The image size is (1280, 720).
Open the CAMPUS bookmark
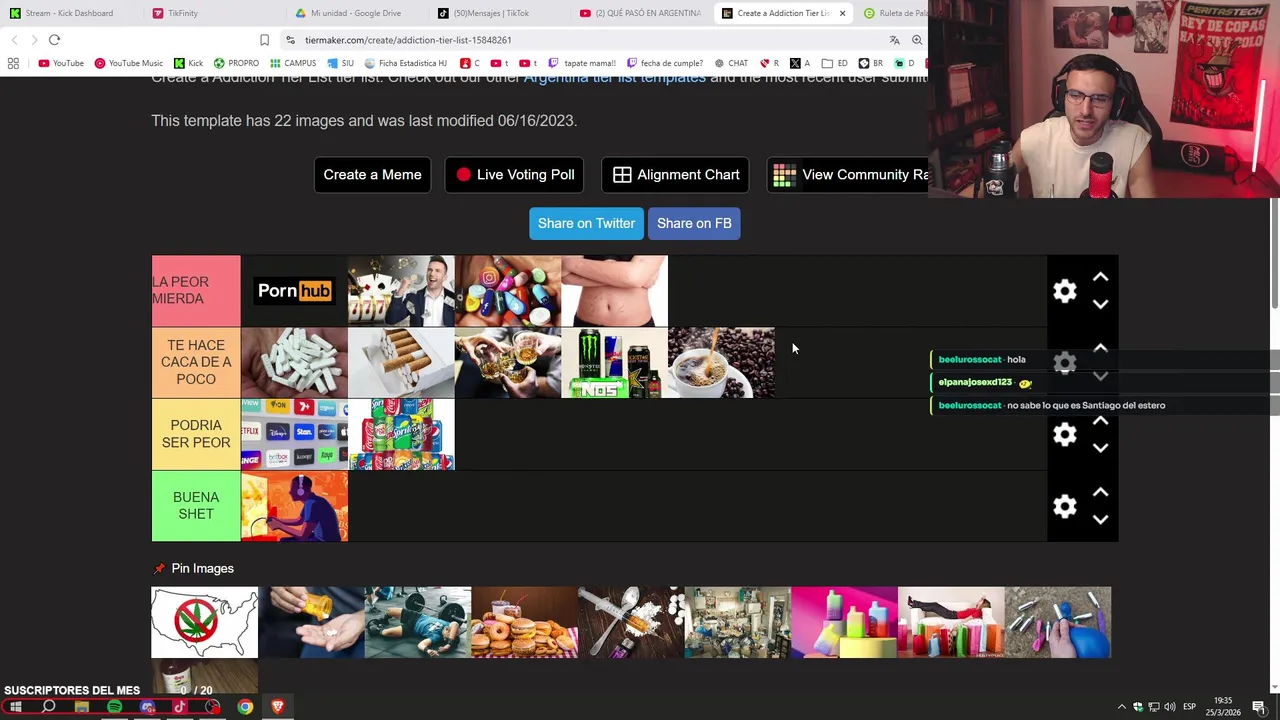293,63
